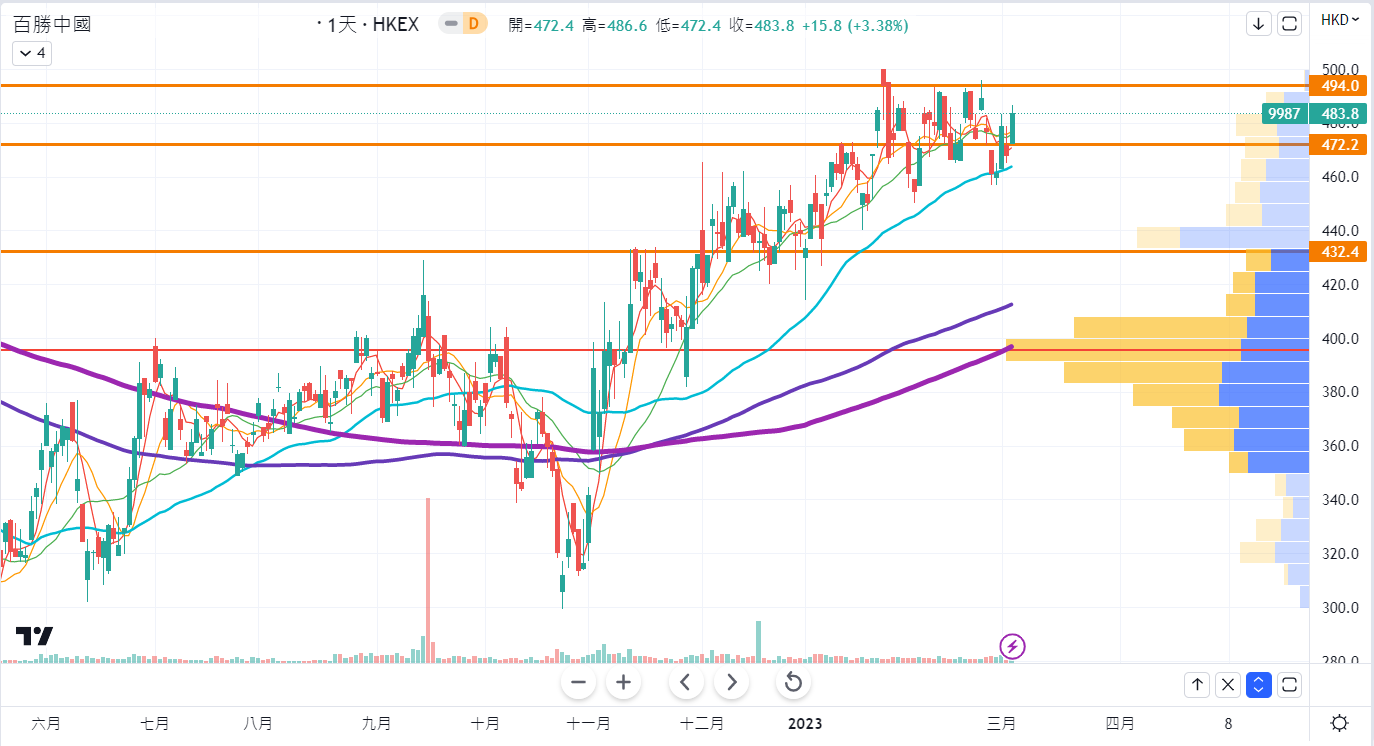The image size is (1374, 746).
Task: Select the orange 472.2 price line label
Action: (x=1340, y=145)
